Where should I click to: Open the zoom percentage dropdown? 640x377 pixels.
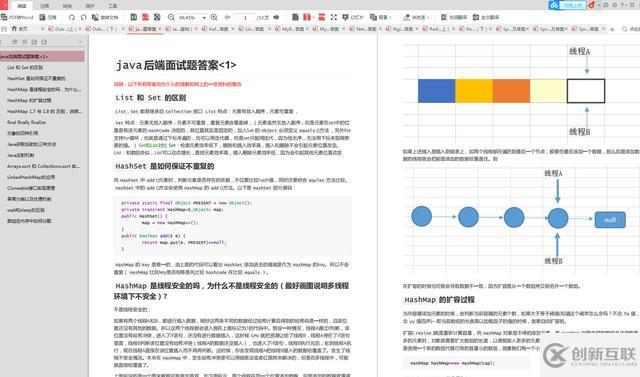[x=204, y=18]
